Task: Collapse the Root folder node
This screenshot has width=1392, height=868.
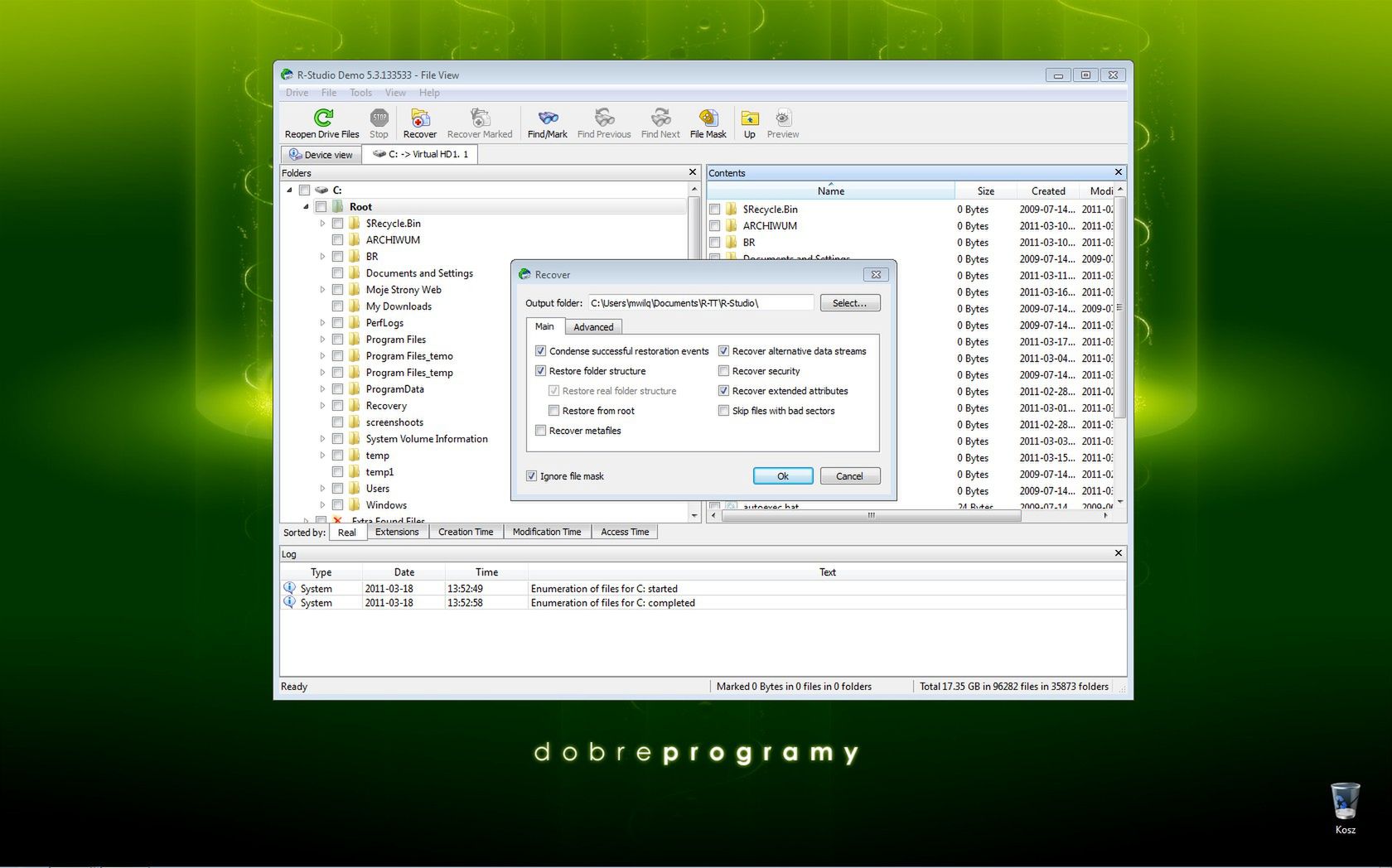Action: 306,207
